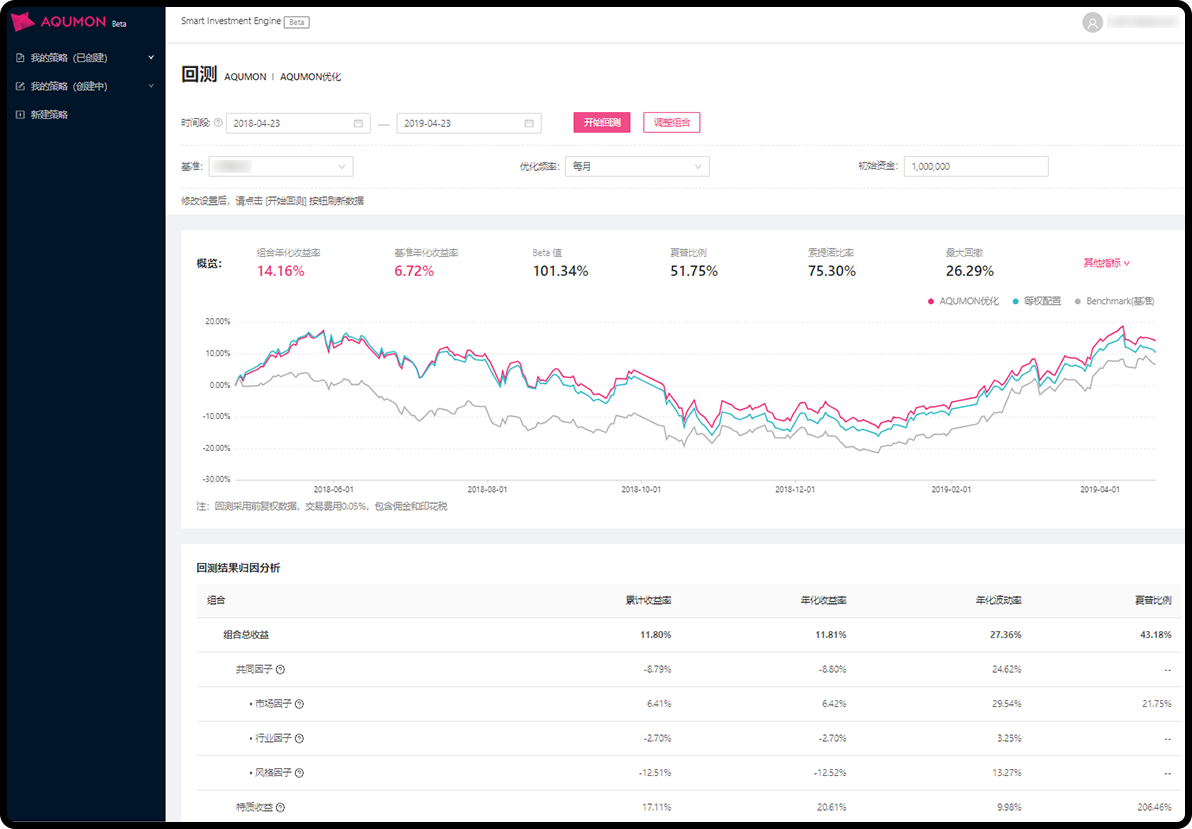
Task: Toggle the Benchmark(基准) series in the chart legend
Action: tap(1114, 301)
